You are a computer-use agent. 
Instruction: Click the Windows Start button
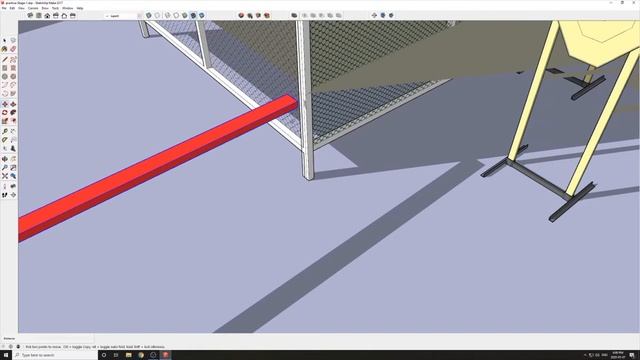(x=6, y=355)
